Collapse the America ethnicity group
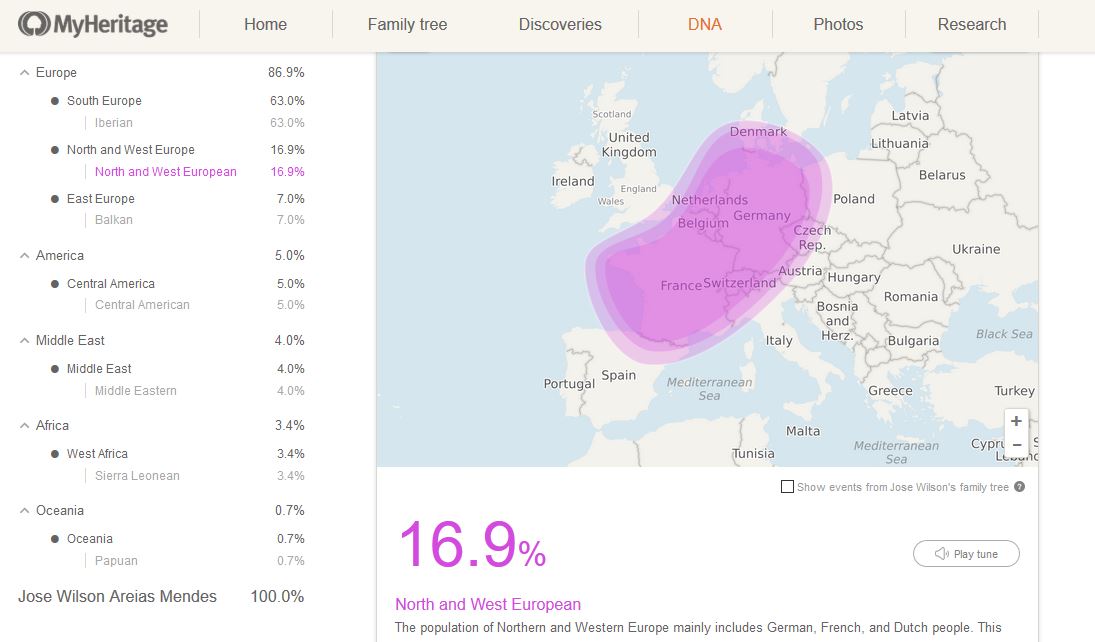This screenshot has height=642, width=1095. [25, 256]
